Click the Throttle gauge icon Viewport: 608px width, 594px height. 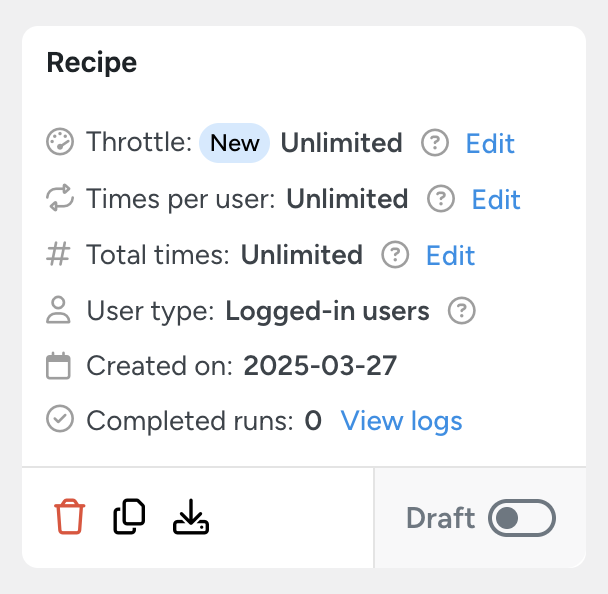tap(61, 143)
